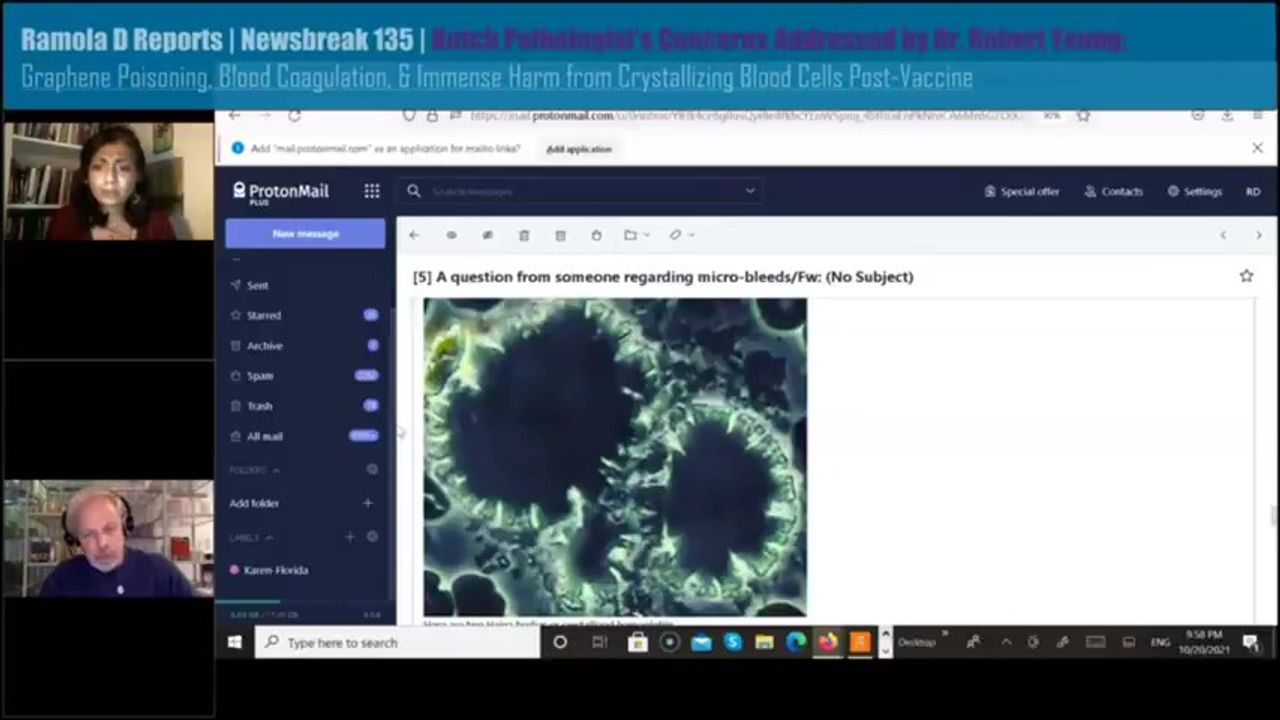Screen dimensions: 1280x720
Task: Open the Starred folder
Action: [264, 315]
